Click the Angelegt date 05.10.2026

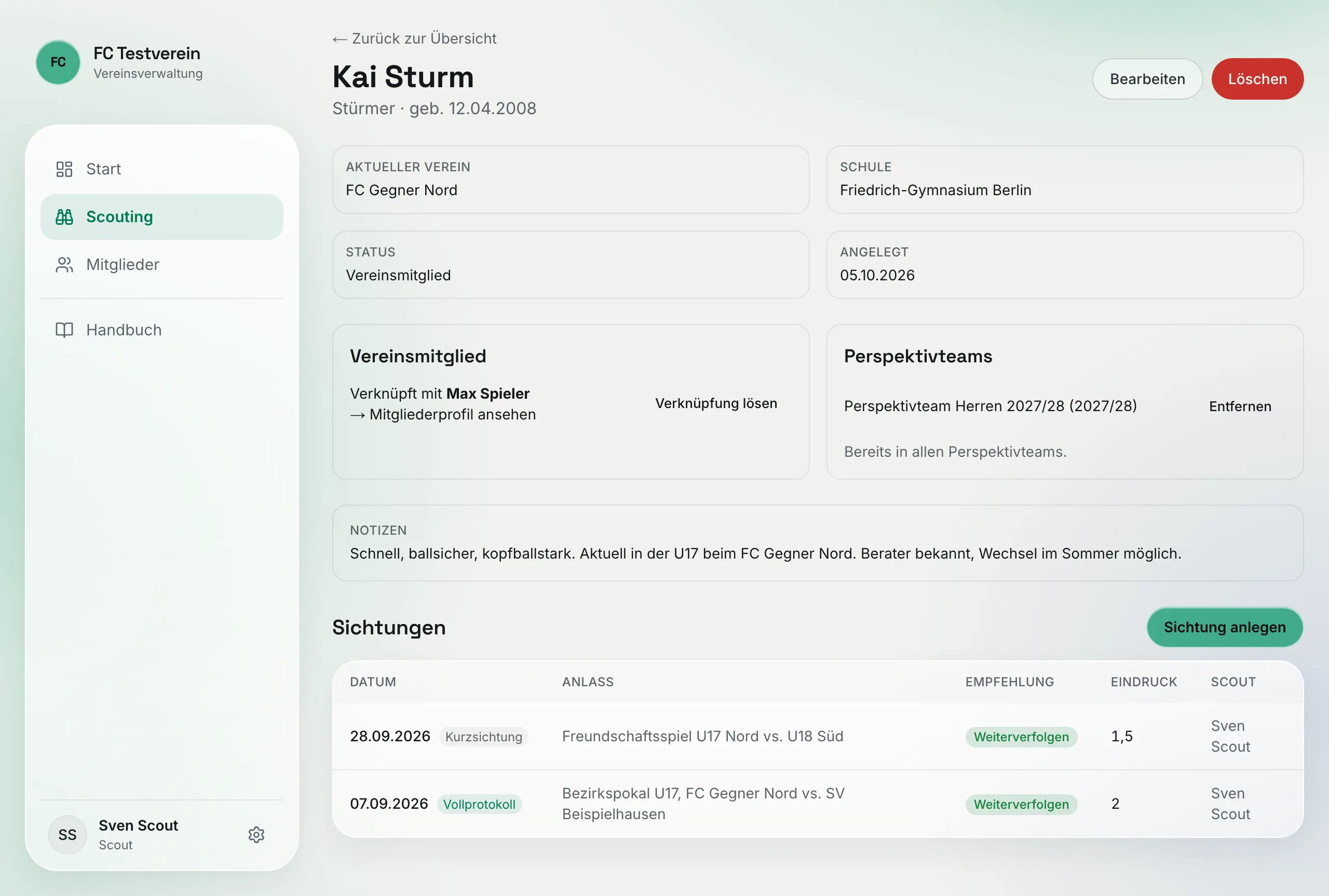click(877, 276)
